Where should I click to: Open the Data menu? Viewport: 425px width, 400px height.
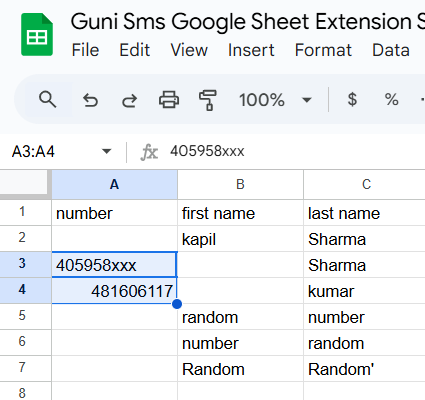pyautogui.click(x=391, y=50)
